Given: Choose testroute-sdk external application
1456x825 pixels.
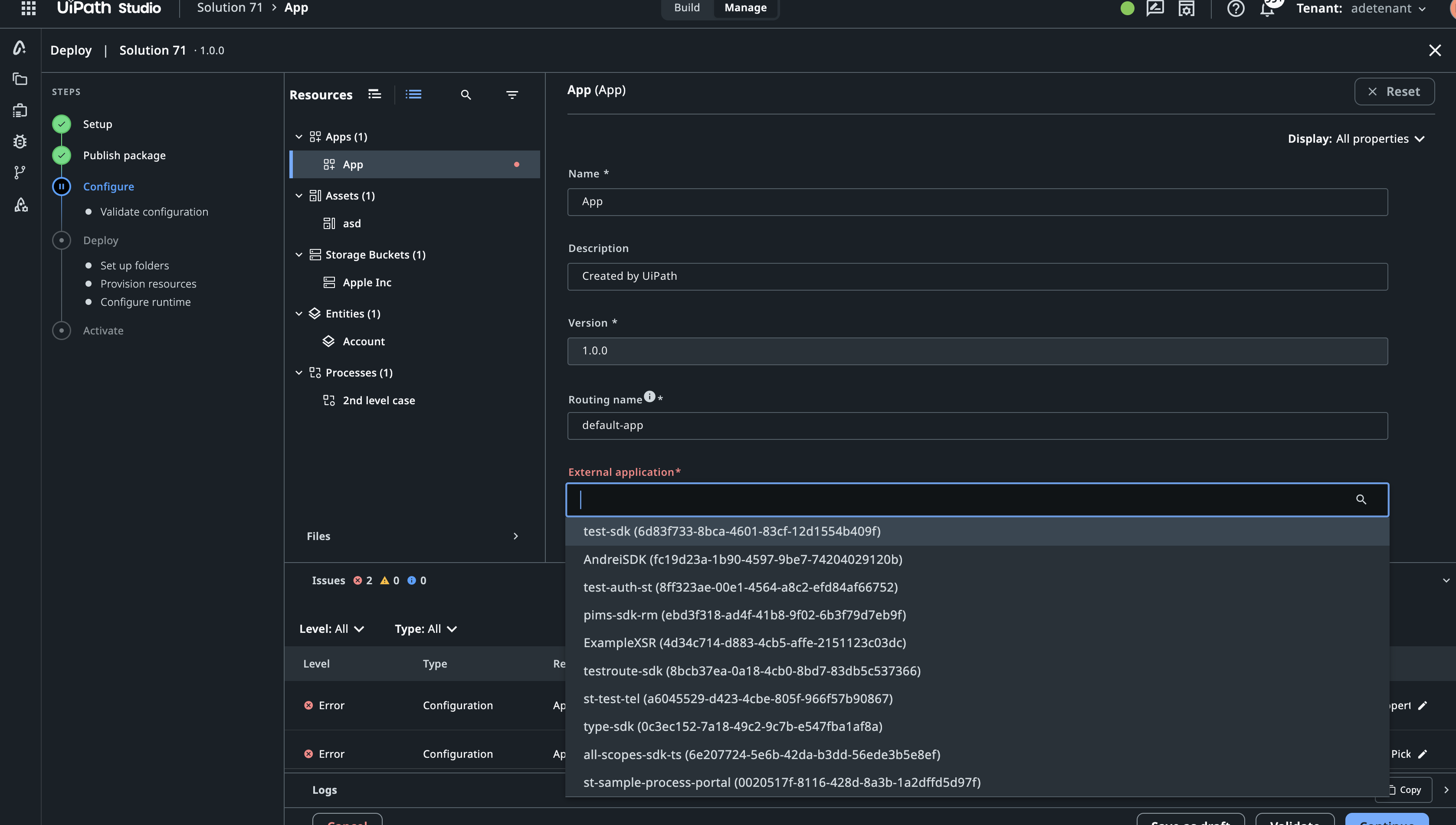Looking at the screenshot, I should coord(977,671).
